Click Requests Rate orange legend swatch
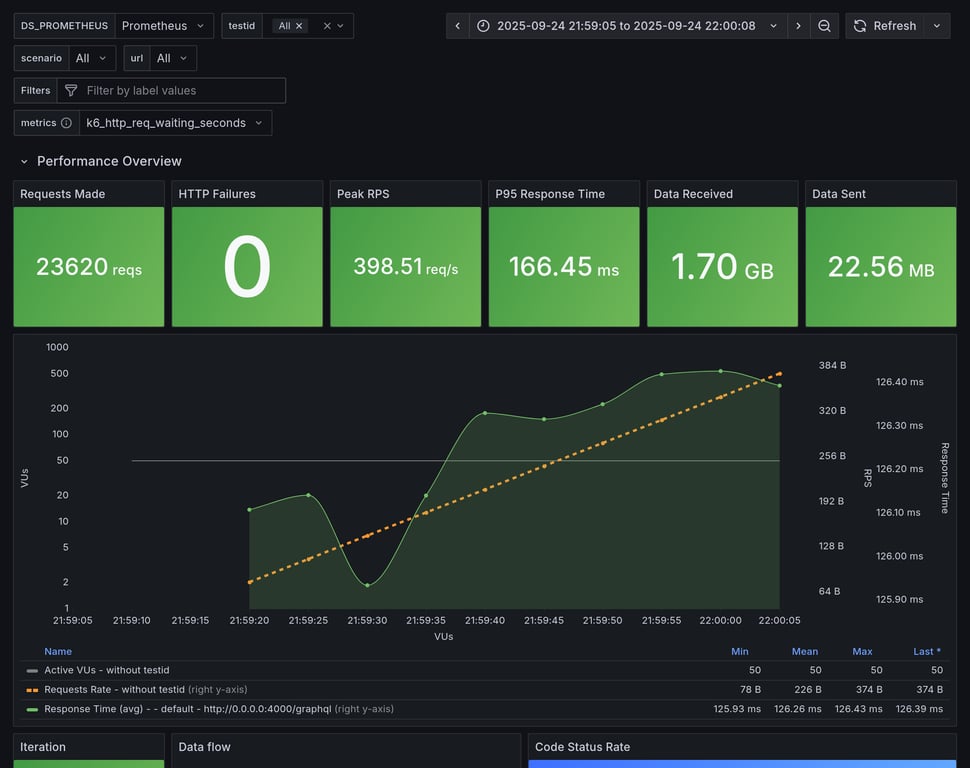 (32, 690)
